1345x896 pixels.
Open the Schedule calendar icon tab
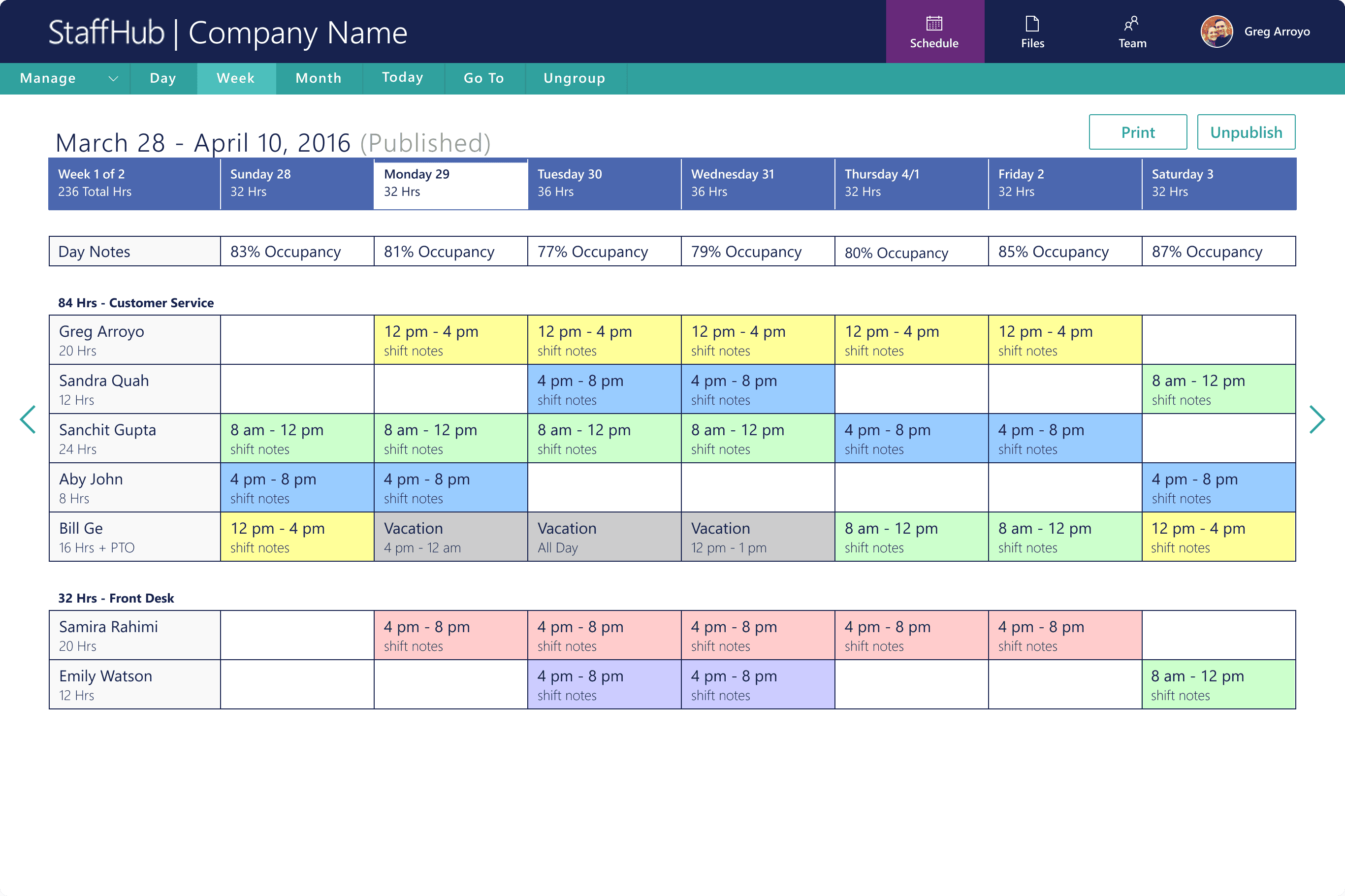[x=934, y=32]
